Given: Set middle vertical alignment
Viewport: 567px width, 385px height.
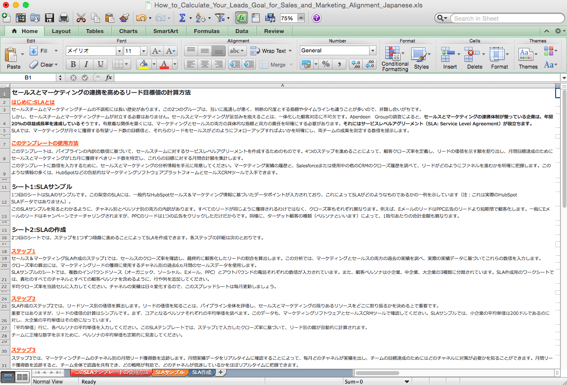Looking at the screenshot, I should (x=205, y=51).
